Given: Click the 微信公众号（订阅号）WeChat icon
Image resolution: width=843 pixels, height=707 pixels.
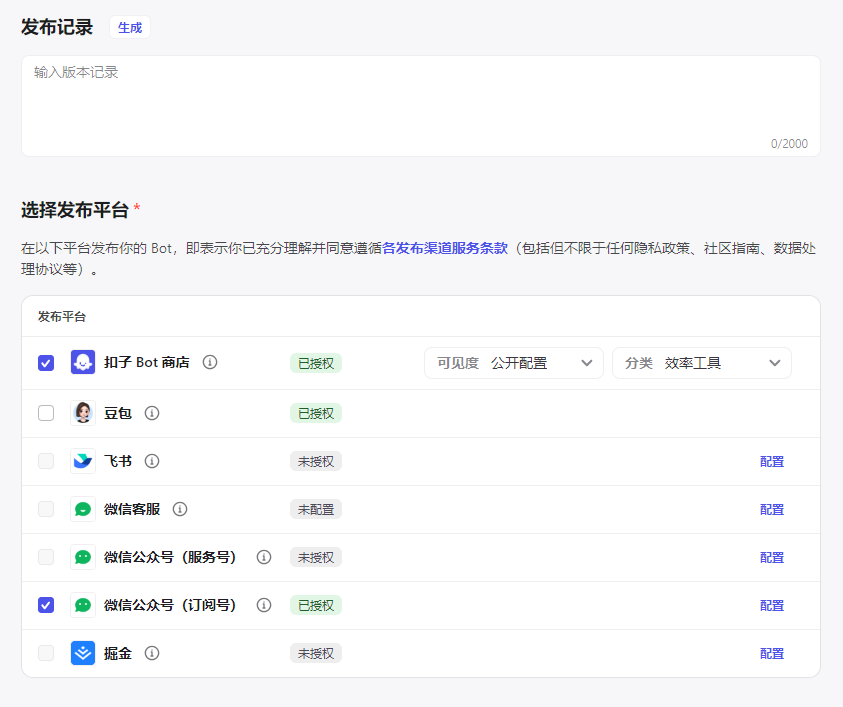Looking at the screenshot, I should click(83, 605).
